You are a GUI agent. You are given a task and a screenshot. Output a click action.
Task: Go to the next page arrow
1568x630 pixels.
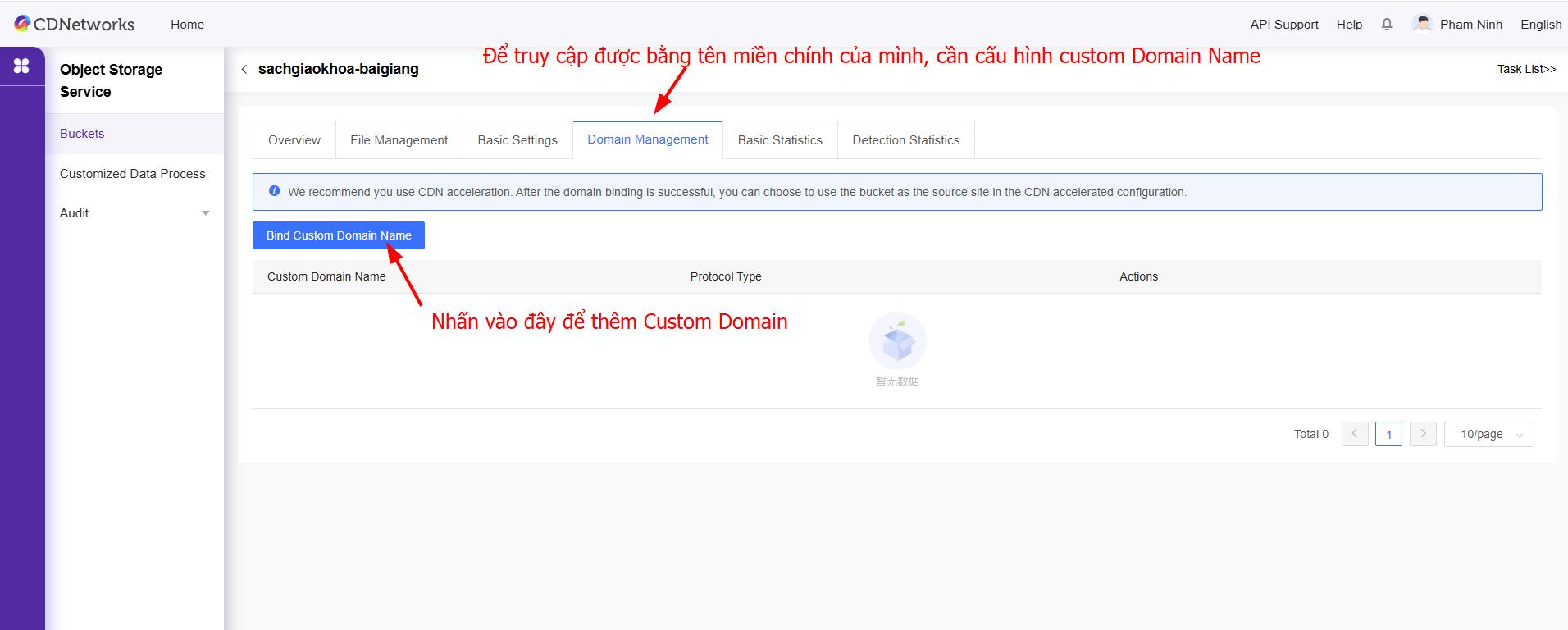click(1423, 434)
